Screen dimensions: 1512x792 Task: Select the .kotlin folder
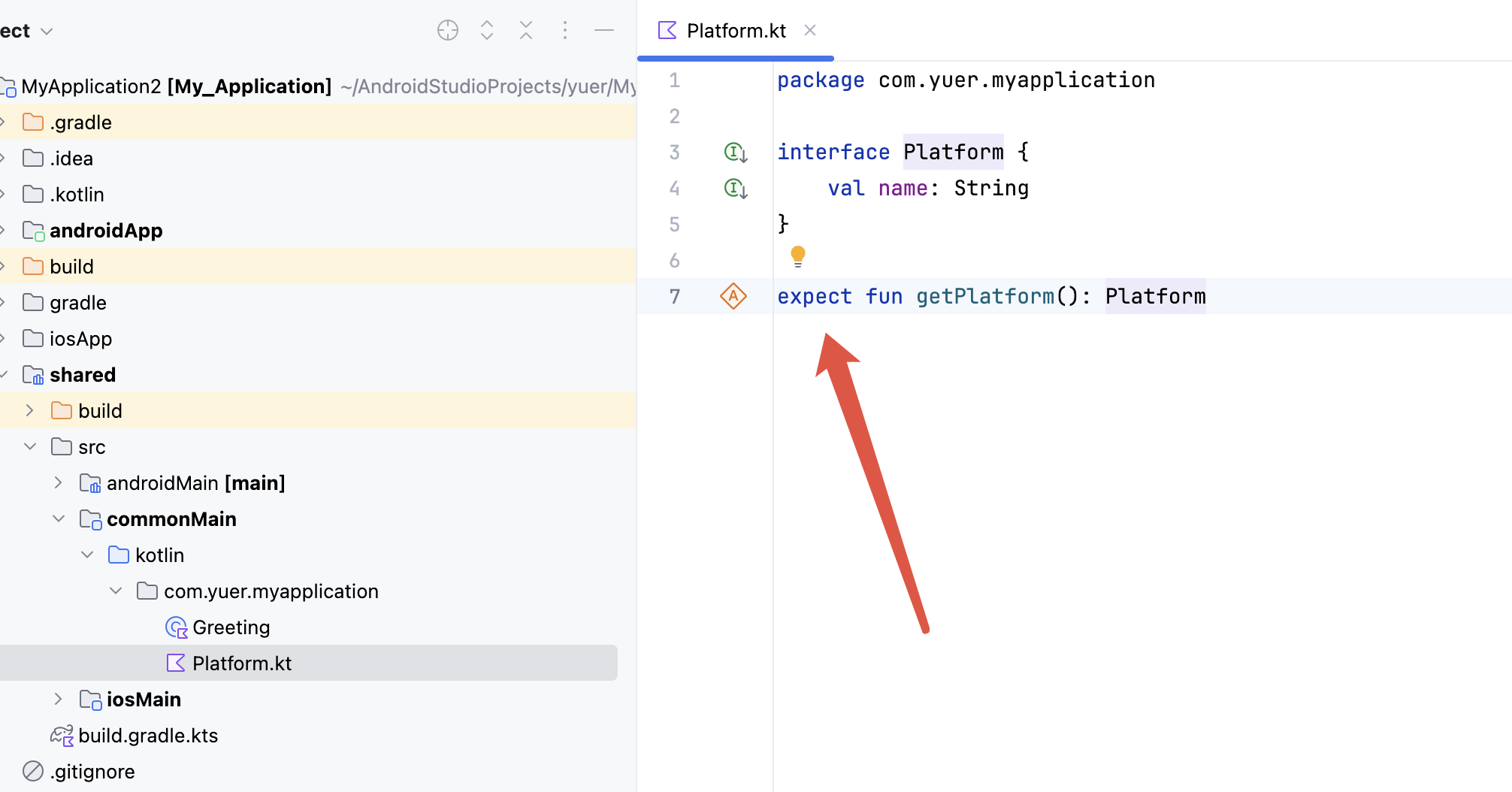point(318,194)
